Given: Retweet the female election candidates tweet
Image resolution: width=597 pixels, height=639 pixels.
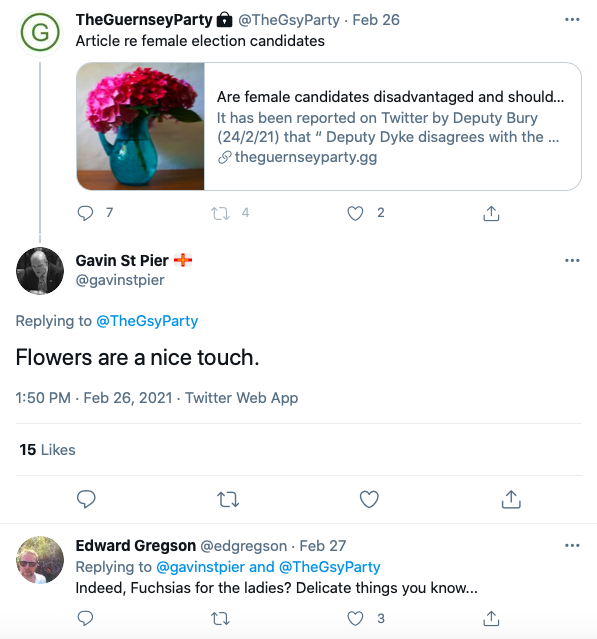Looking at the screenshot, I should point(220,213).
